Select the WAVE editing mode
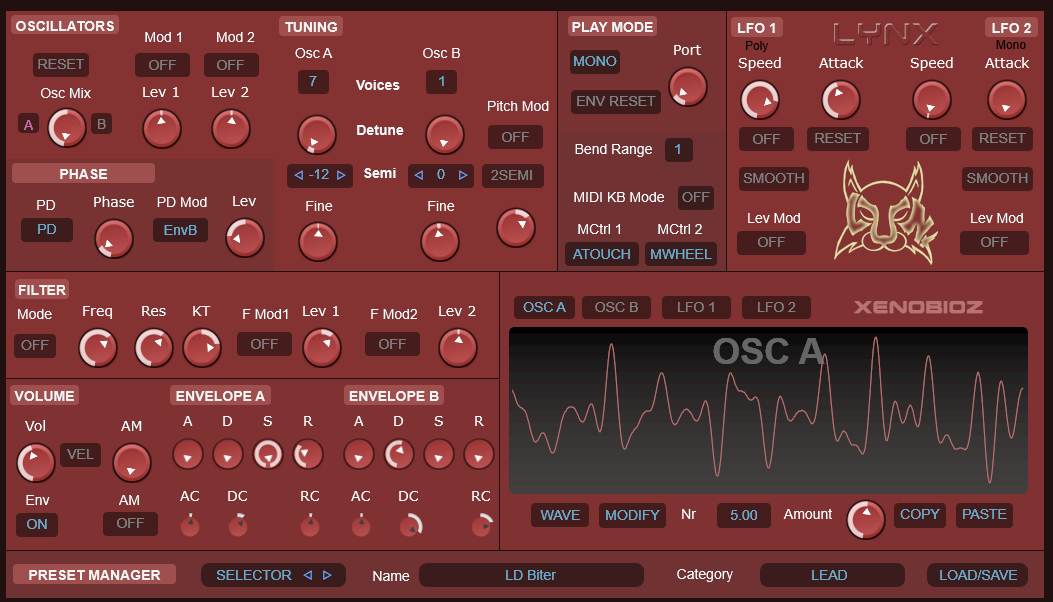 pos(560,515)
